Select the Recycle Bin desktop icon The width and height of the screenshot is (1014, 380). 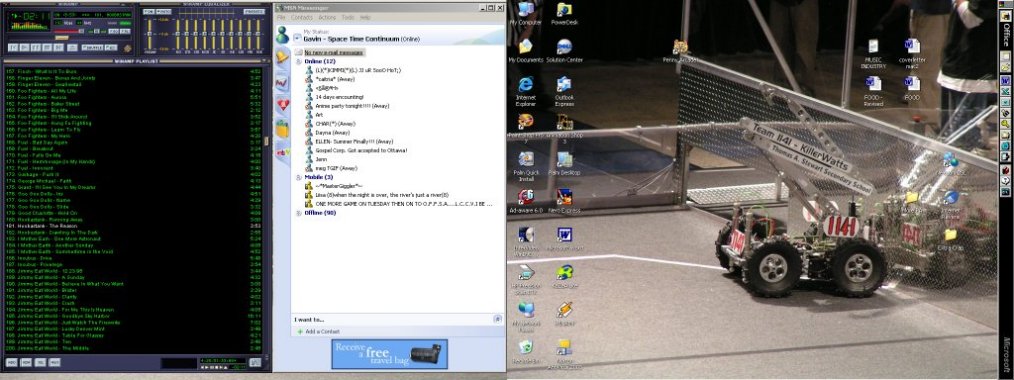tap(525, 352)
